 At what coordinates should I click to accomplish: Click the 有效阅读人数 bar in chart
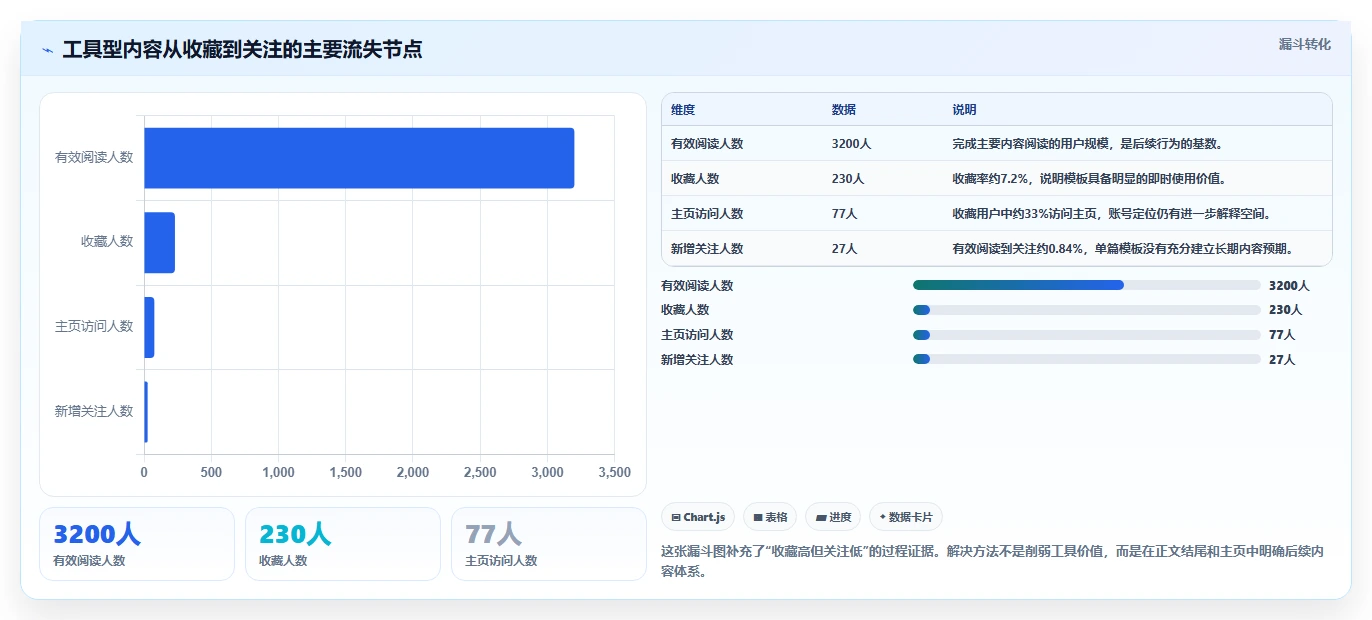359,158
